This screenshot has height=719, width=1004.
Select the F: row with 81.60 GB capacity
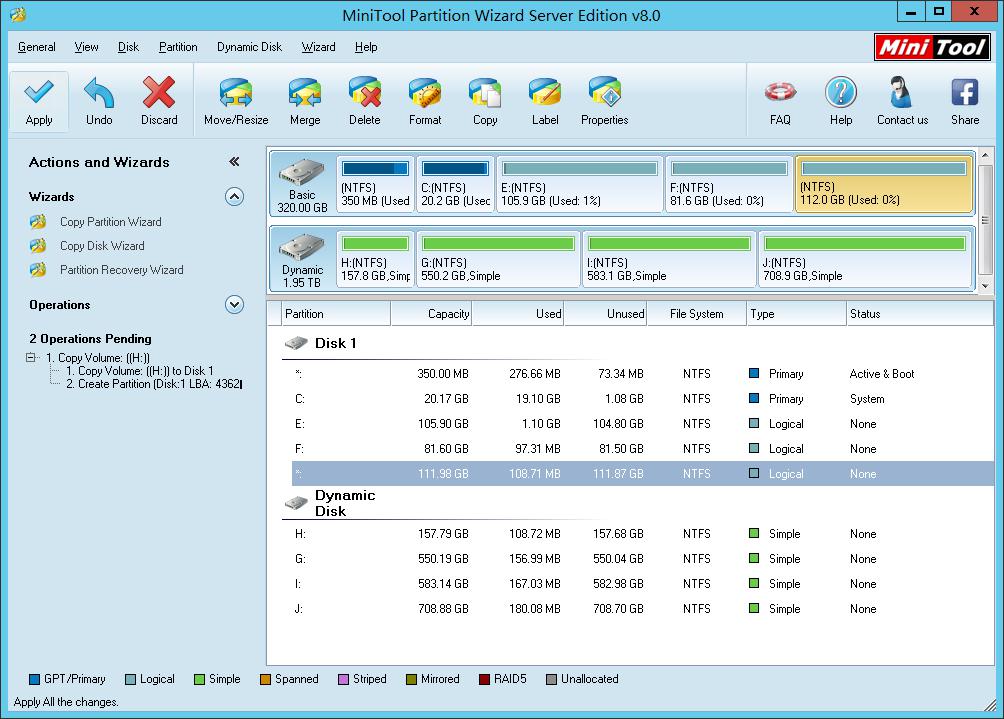[x=642, y=449]
